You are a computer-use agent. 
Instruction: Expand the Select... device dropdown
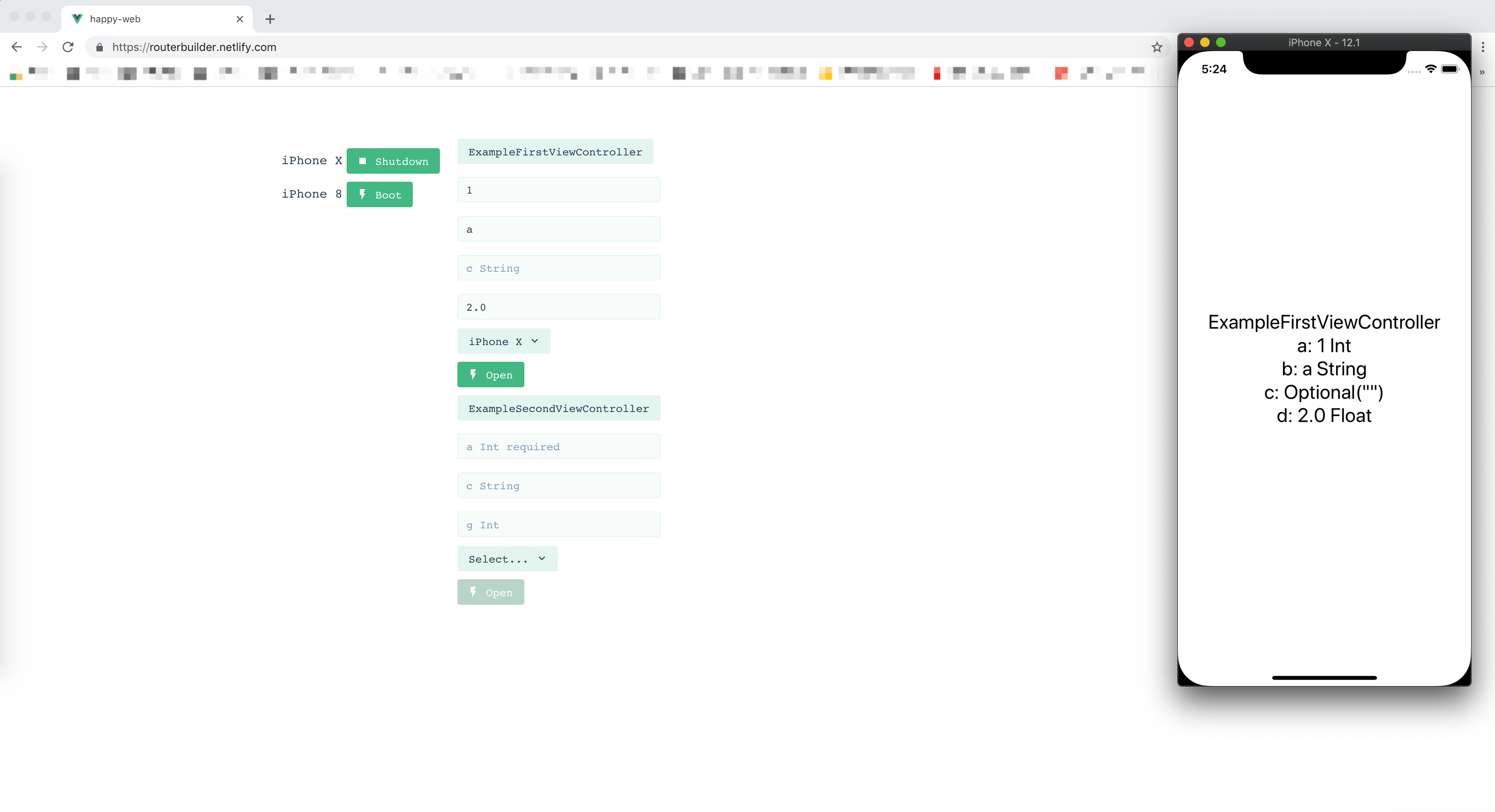click(x=507, y=558)
